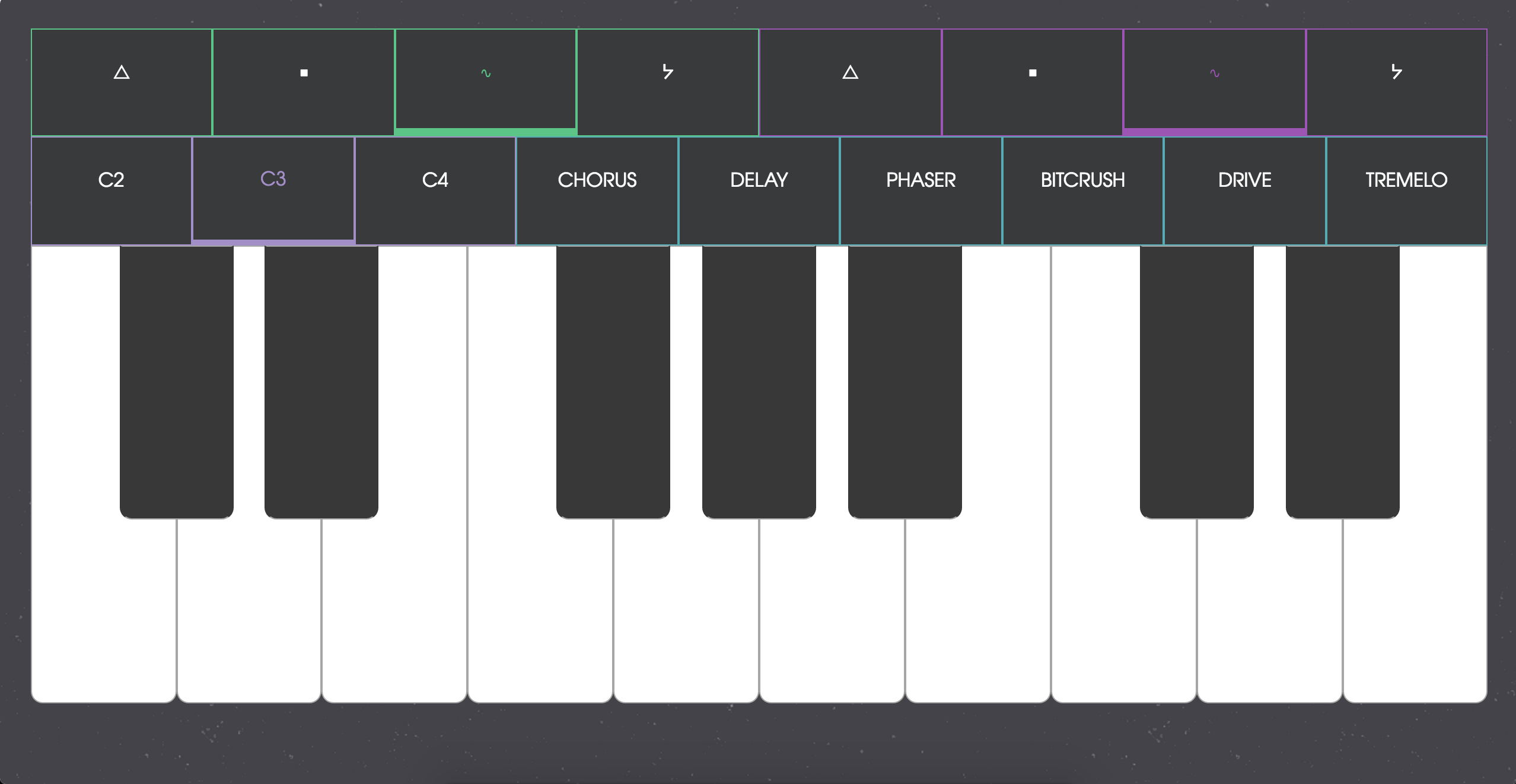
Task: Select sawtooth waveform in purple oscillator group
Action: pyautogui.click(x=1397, y=82)
